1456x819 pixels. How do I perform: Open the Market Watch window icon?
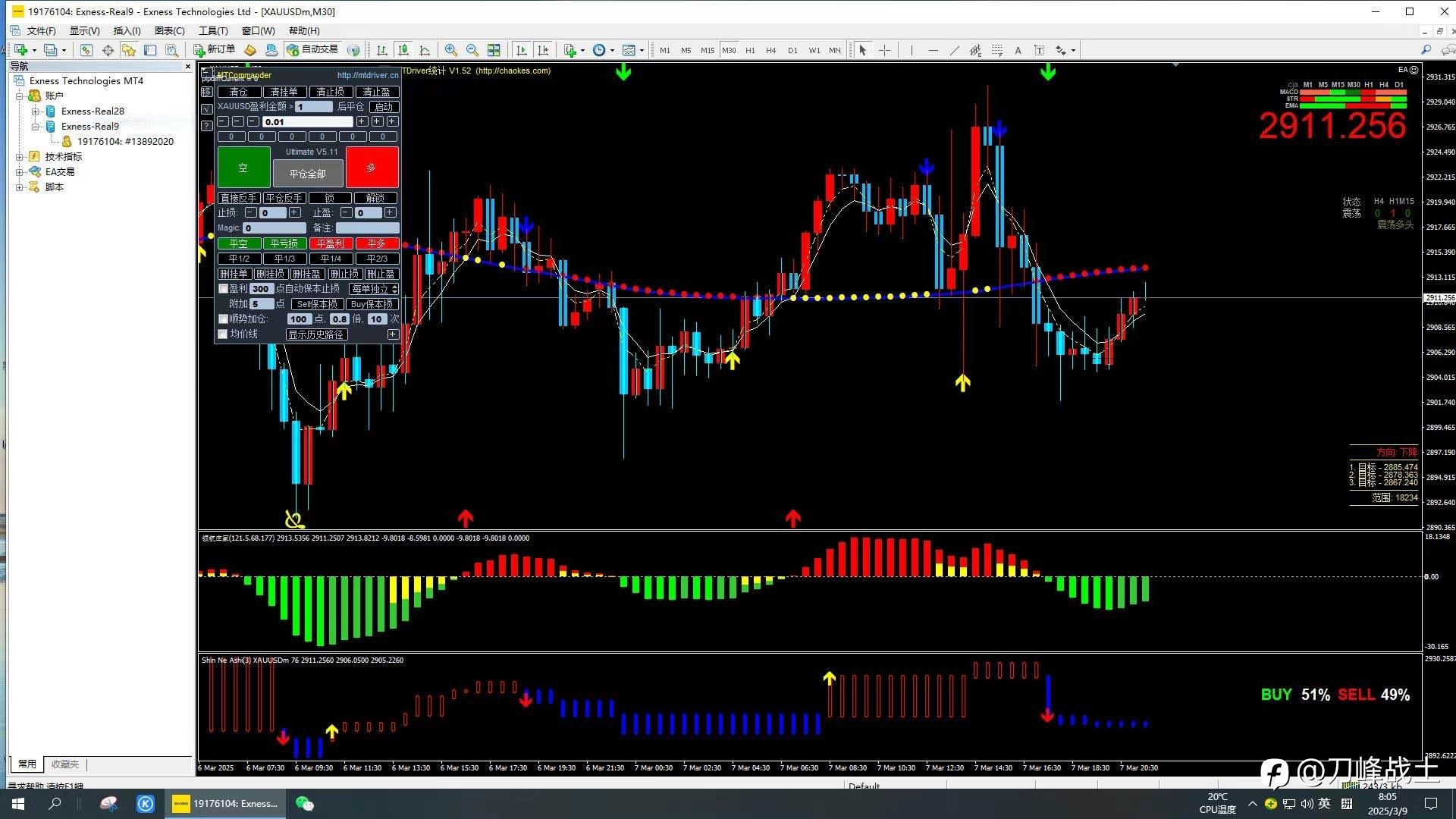point(86,50)
